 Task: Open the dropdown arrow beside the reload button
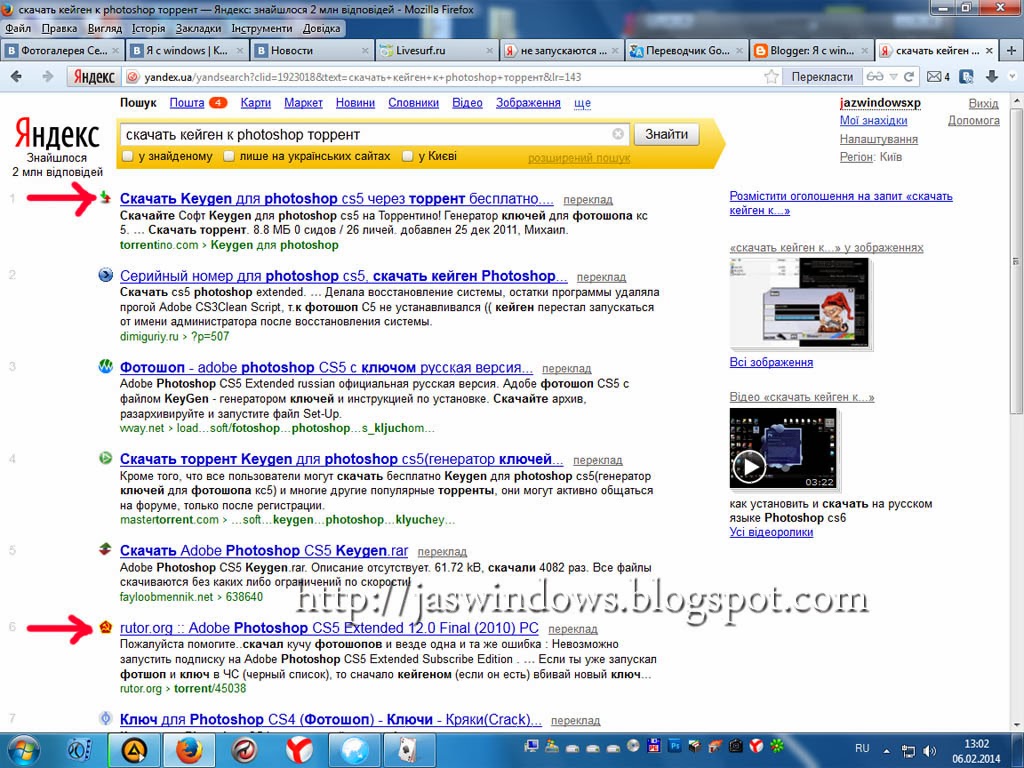pos(893,77)
